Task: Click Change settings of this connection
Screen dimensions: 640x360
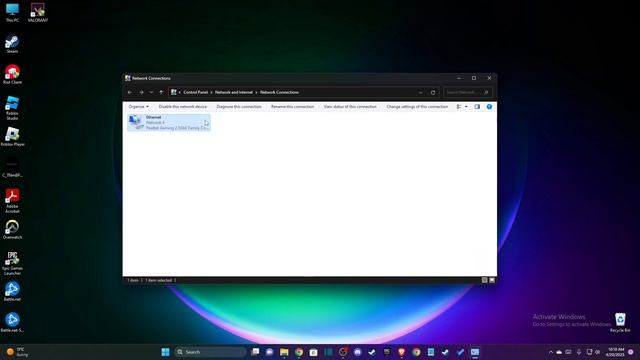Action: point(417,107)
